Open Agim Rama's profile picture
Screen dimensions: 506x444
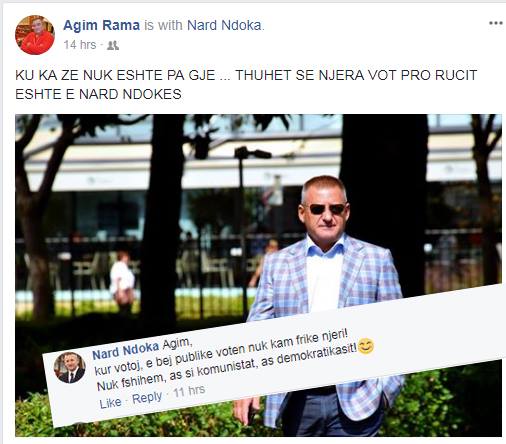pos(35,35)
